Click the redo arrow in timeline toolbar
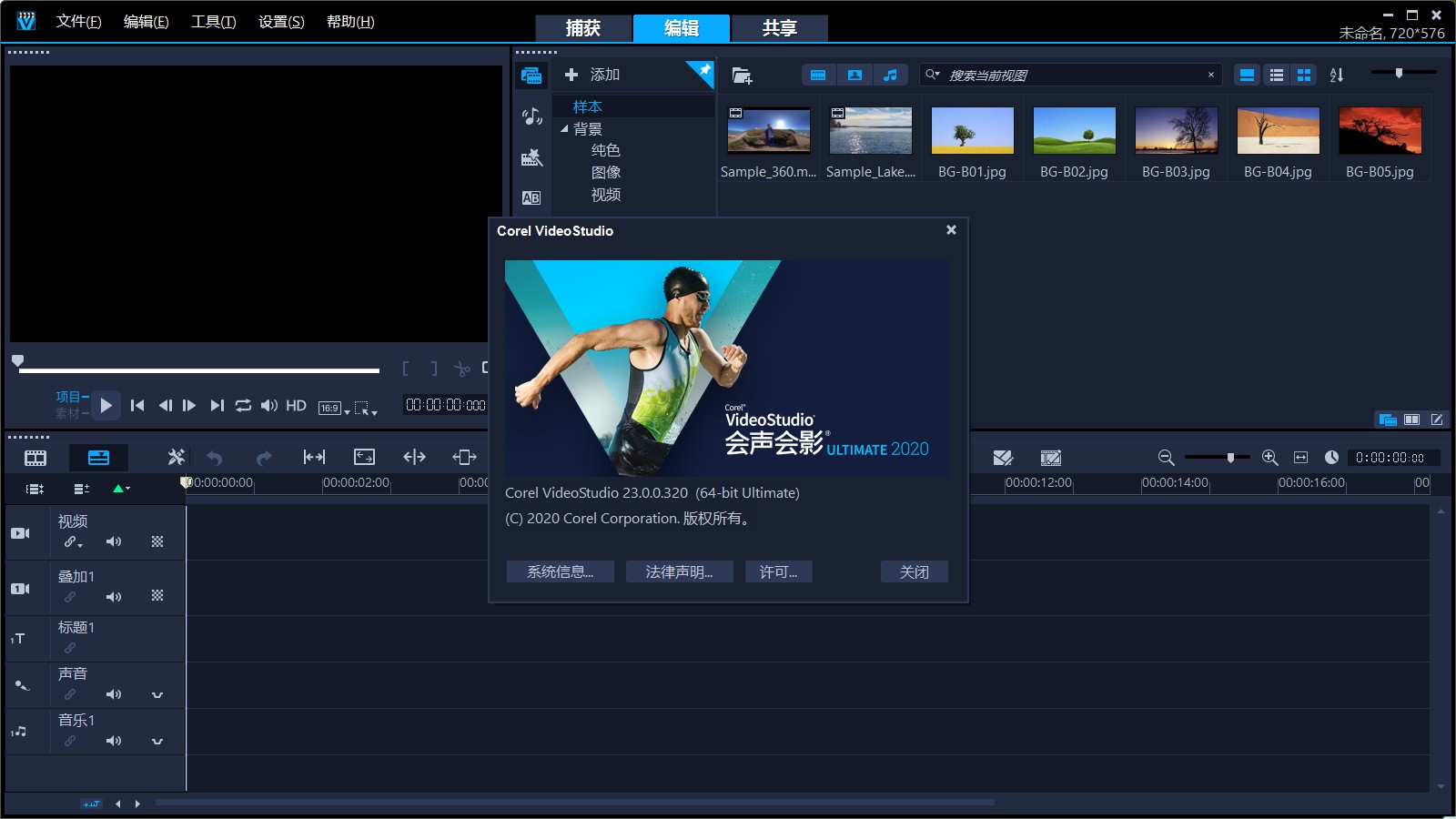Viewport: 1456px width, 819px height. point(264,458)
